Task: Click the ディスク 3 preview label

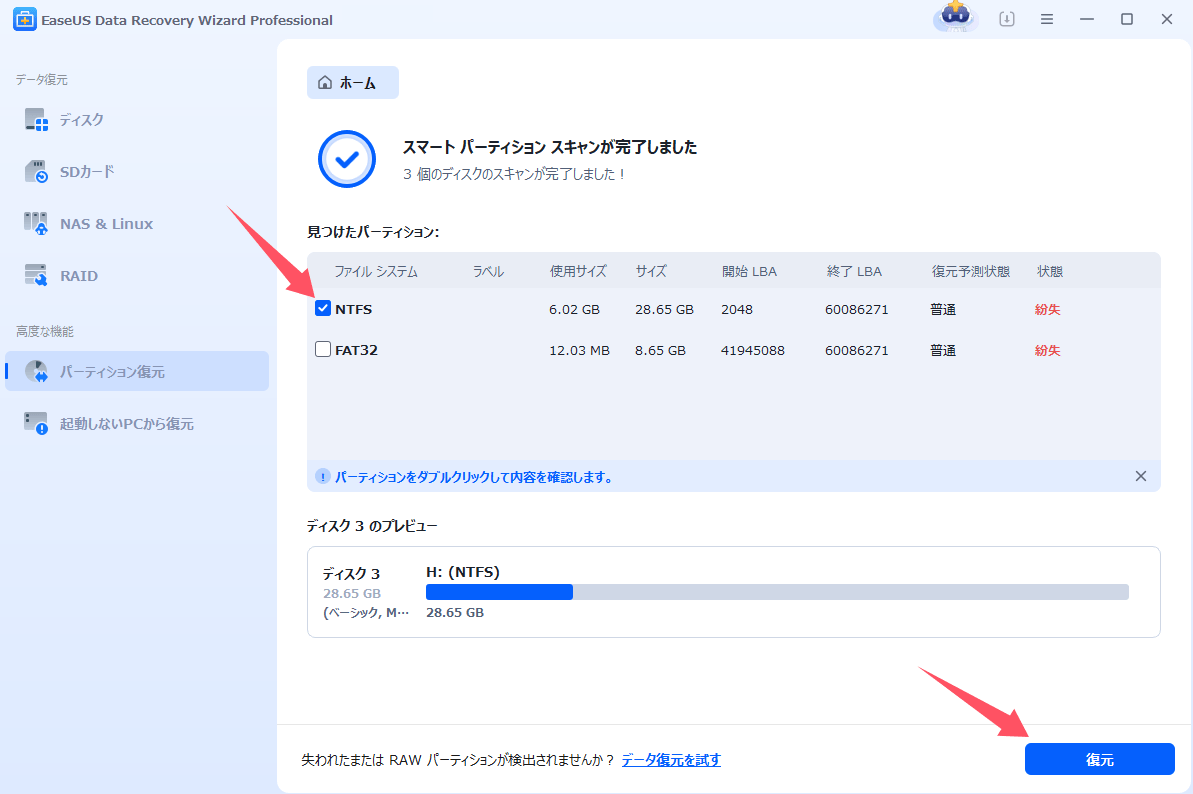Action: (351, 574)
